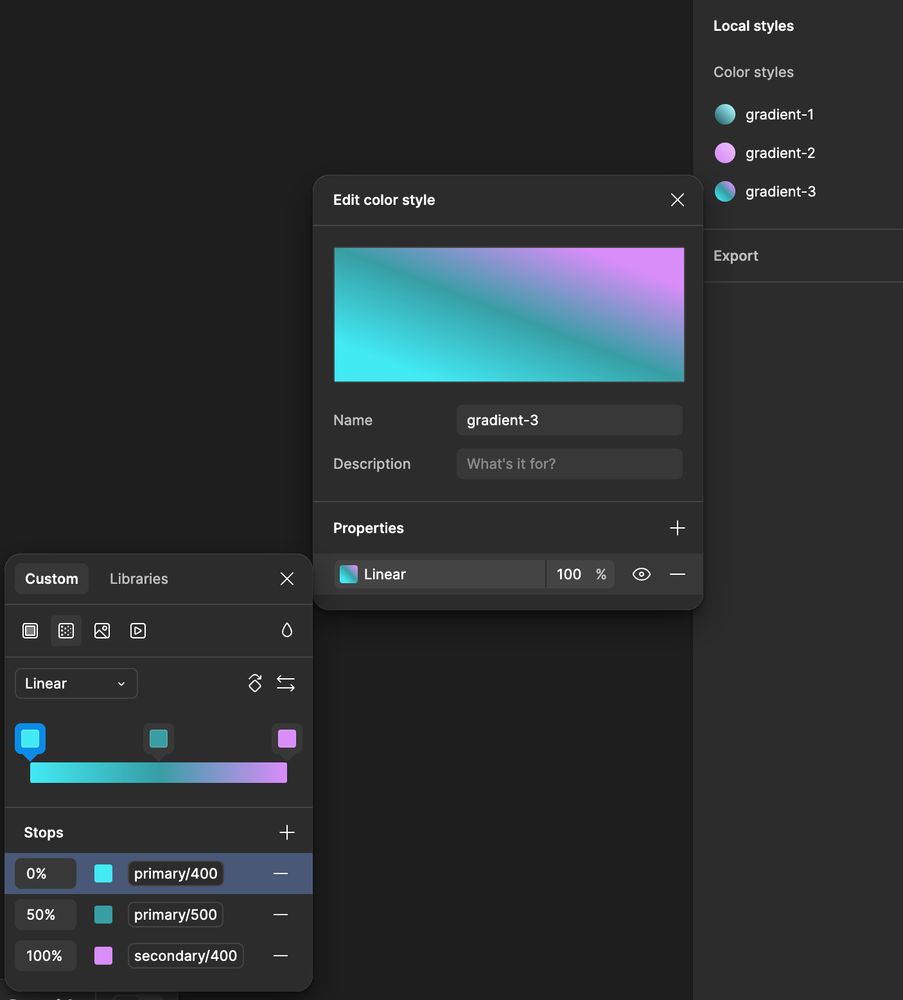
Task: Switch to the Custom tab
Action: pos(52,578)
